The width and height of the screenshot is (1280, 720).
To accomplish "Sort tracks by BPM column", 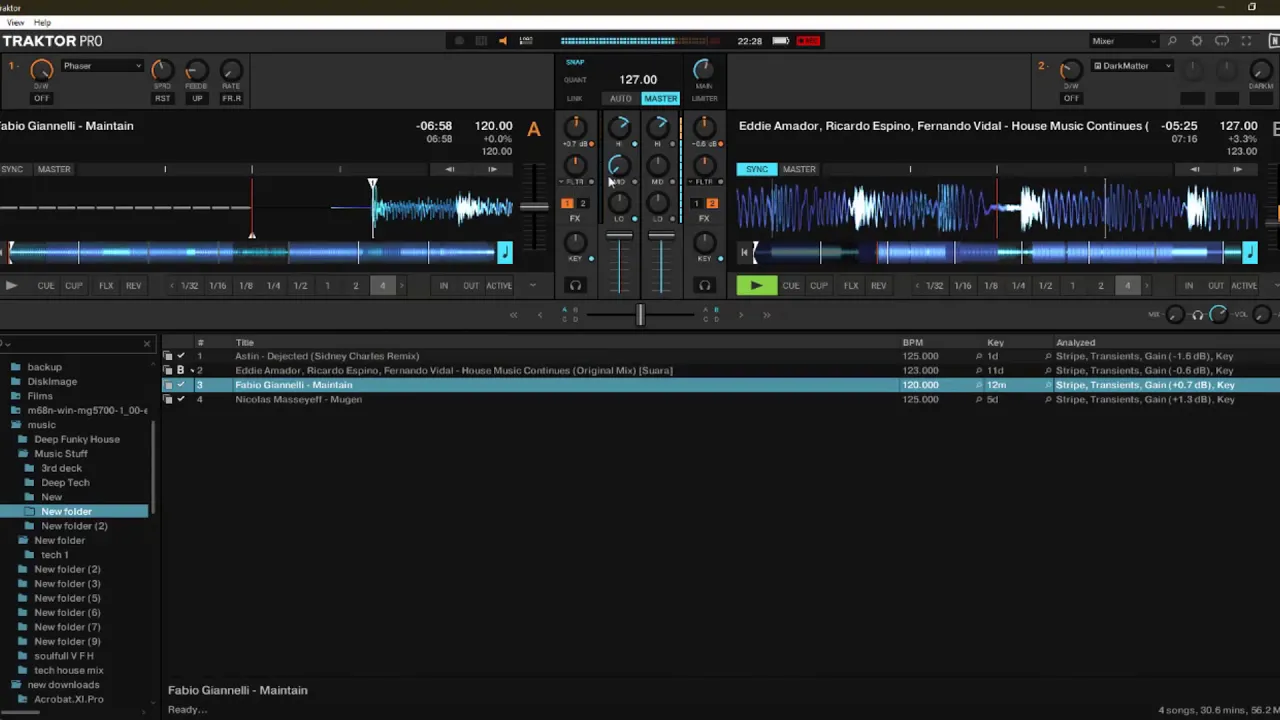I will [912, 343].
